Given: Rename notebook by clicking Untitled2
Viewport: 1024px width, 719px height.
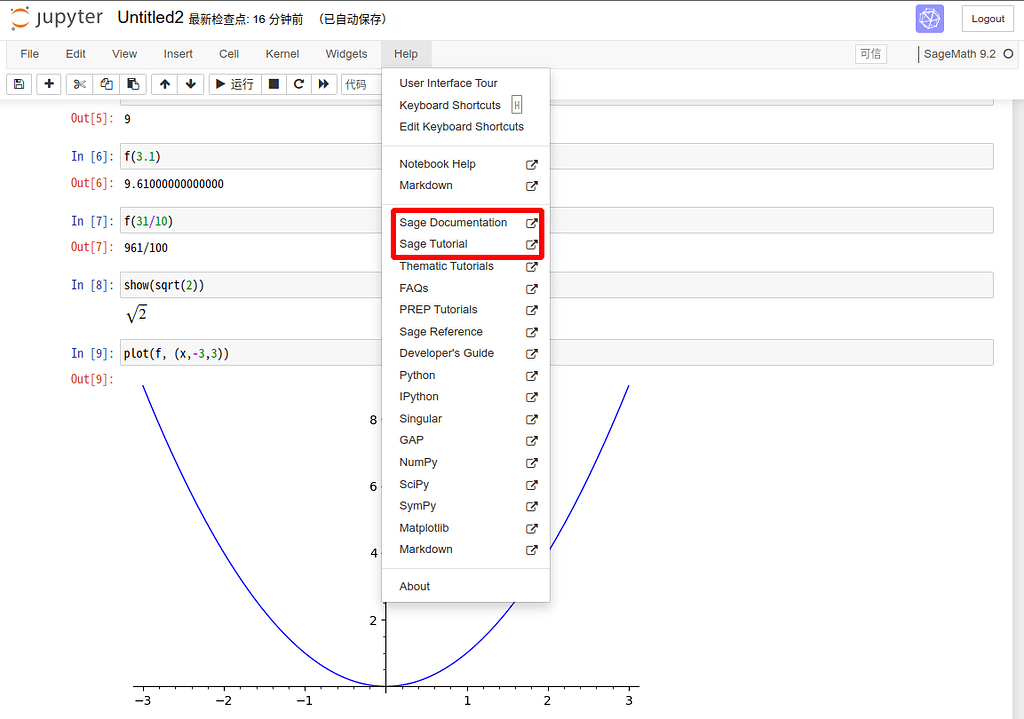Looking at the screenshot, I should pos(150,18).
